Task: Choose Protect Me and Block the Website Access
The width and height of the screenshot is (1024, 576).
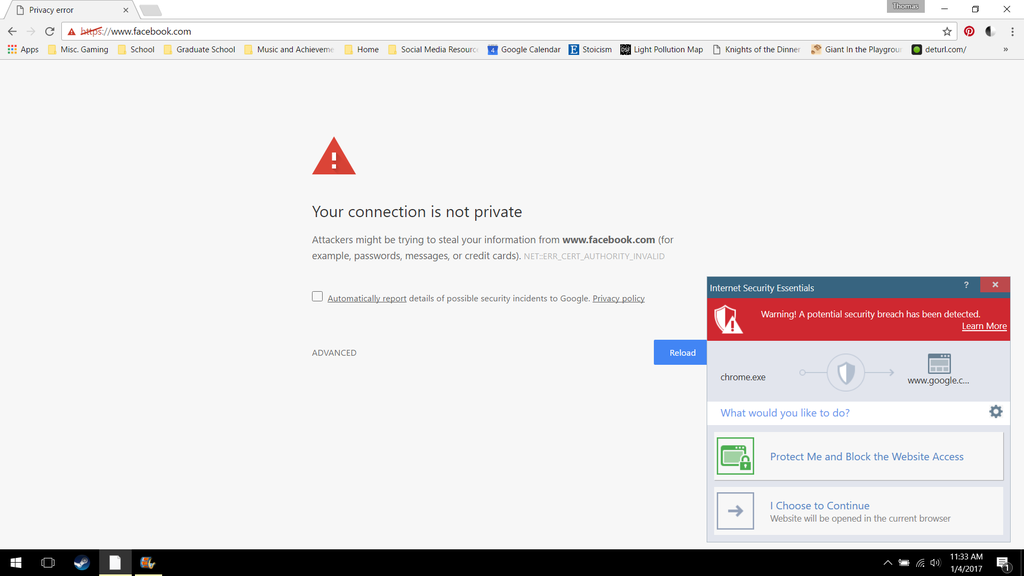Action: click(858, 456)
